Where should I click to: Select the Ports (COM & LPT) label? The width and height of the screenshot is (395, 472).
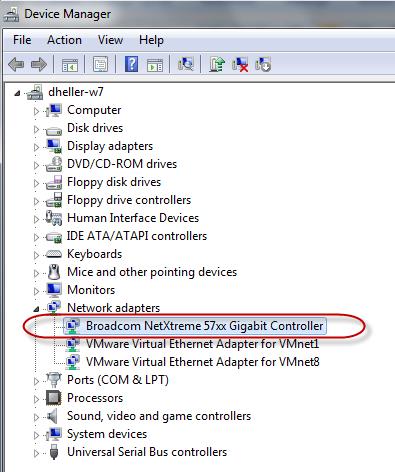pyautogui.click(x=118, y=380)
